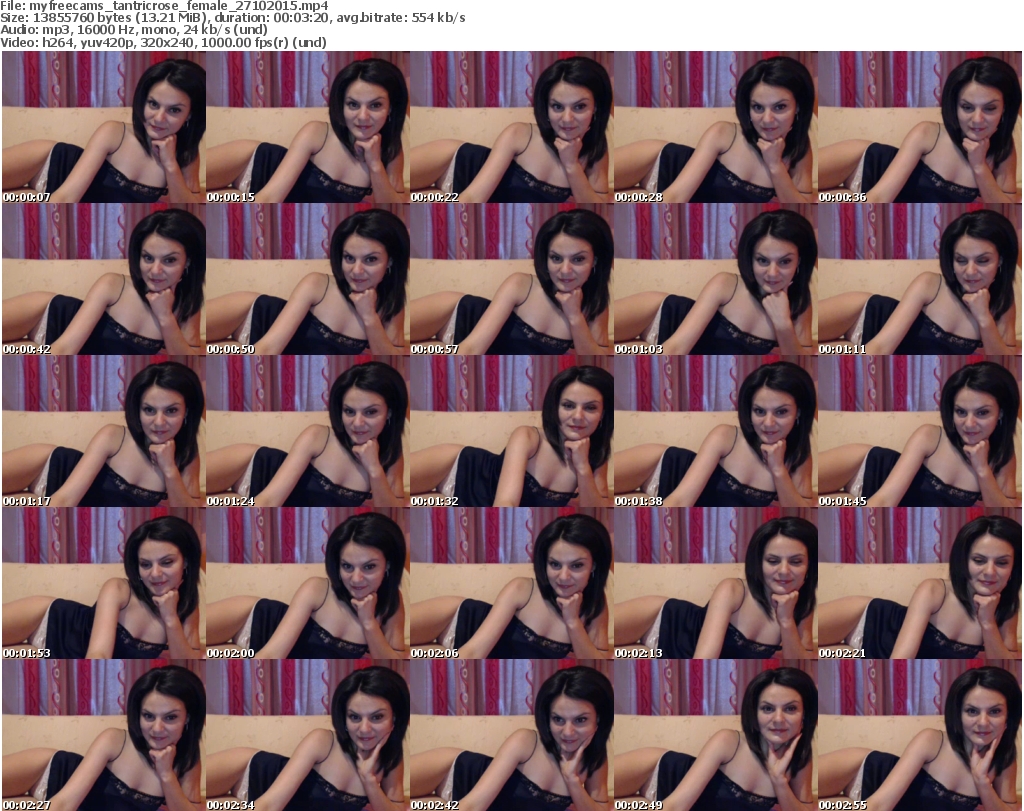Image resolution: width=1024 pixels, height=811 pixels.
Task: Choose the frame at 00:02:00
Action: pos(308,583)
